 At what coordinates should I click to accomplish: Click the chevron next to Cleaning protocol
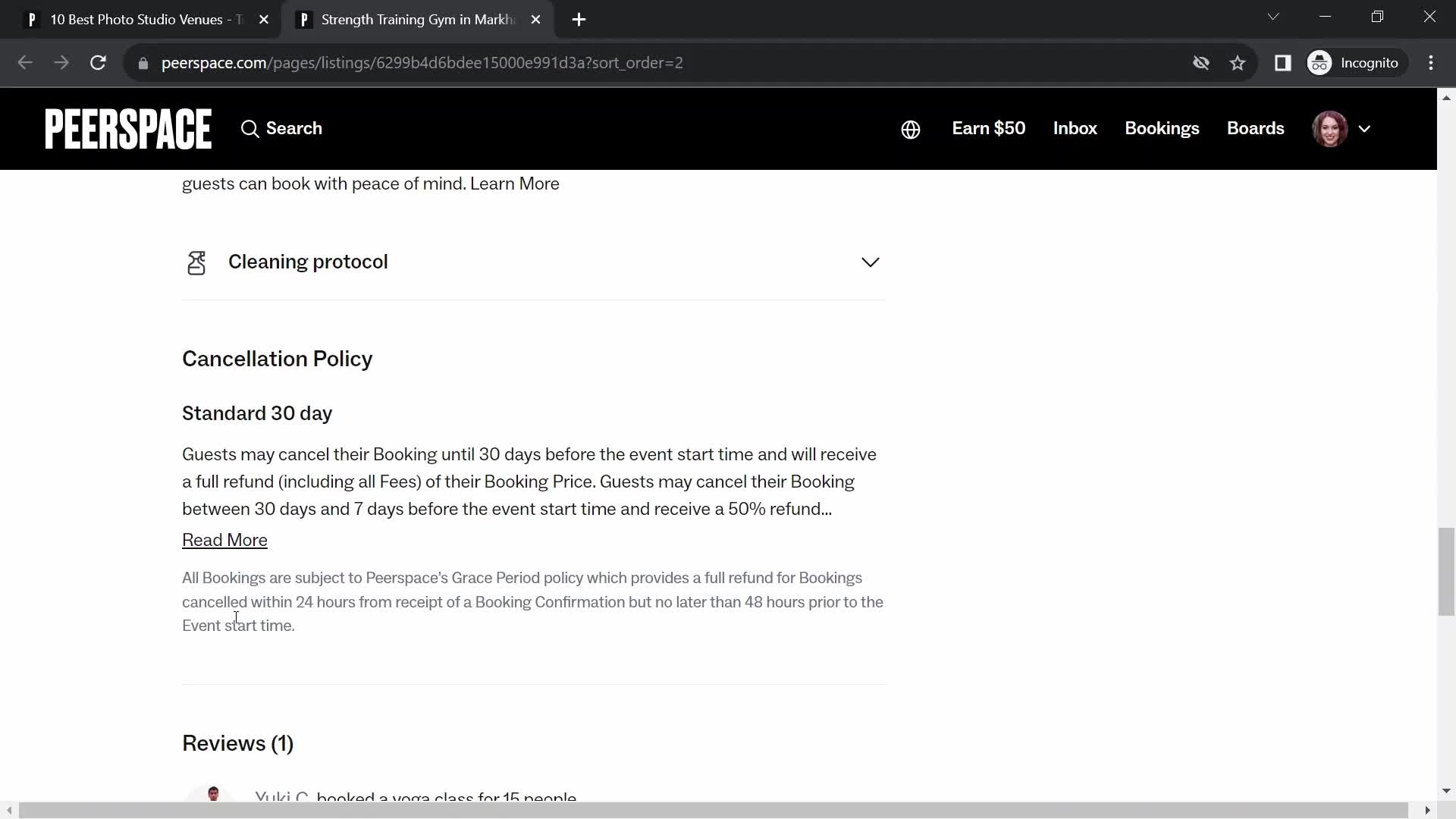(869, 262)
